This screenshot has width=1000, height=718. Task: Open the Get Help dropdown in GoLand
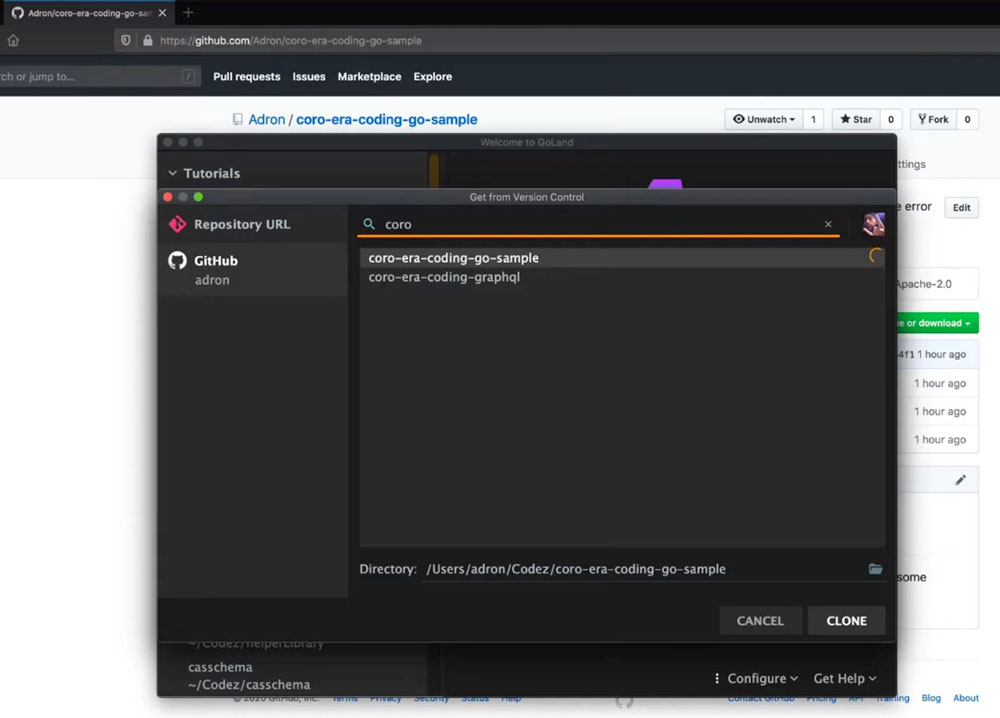(844, 678)
